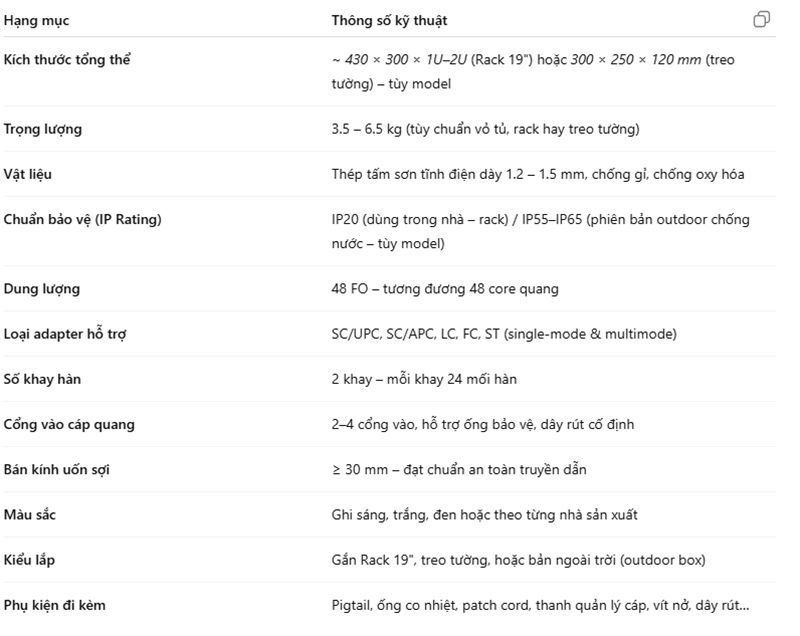This screenshot has width=800, height=636.
Task: Select the "Dung lượng" row label
Action: (x=42, y=289)
